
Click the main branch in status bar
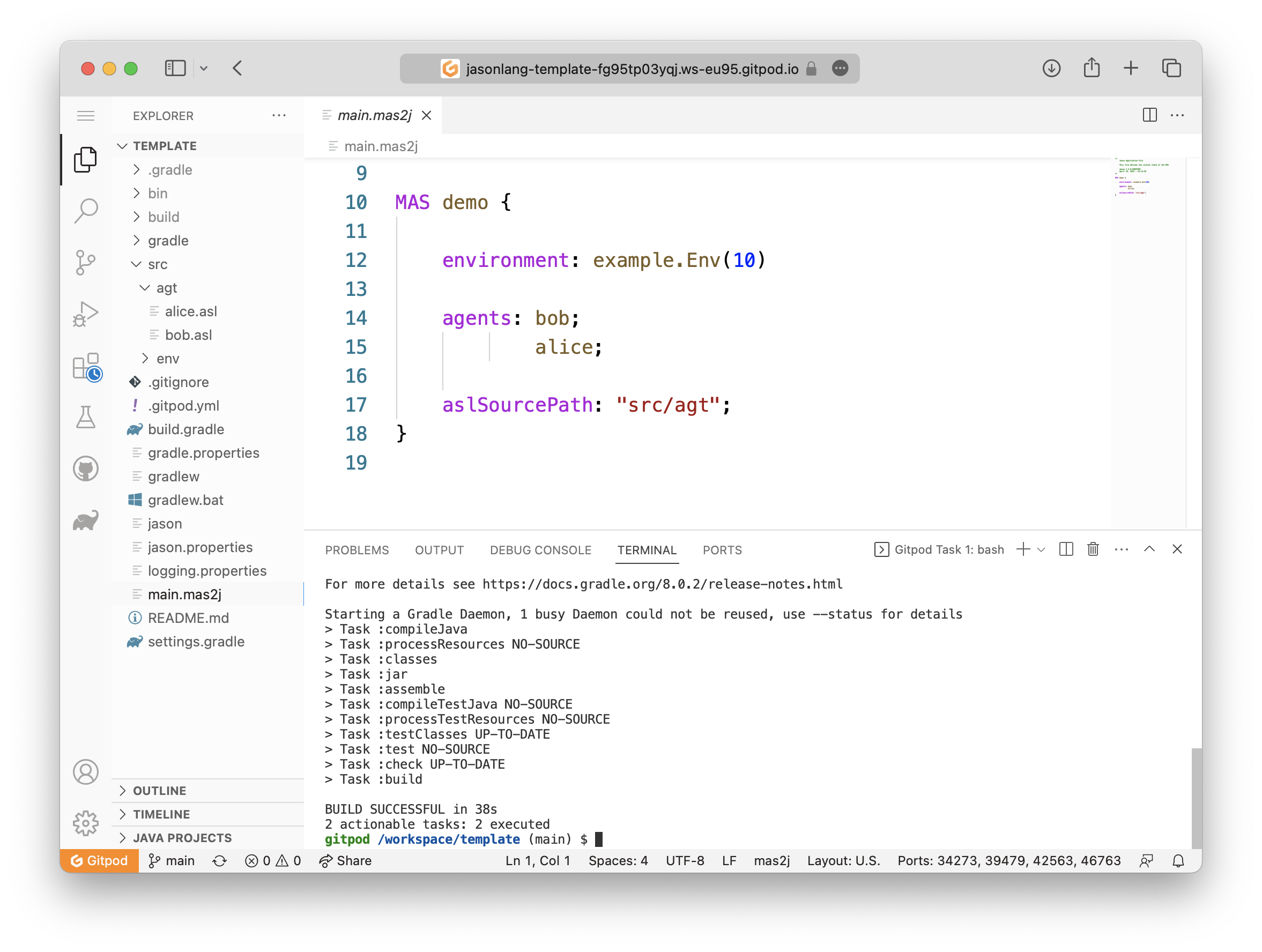171,861
